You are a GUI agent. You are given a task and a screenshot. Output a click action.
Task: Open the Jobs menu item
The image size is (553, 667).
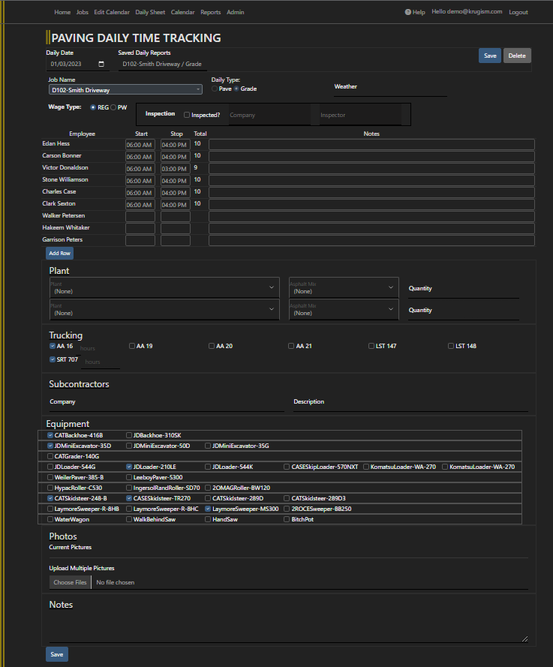click(x=83, y=12)
